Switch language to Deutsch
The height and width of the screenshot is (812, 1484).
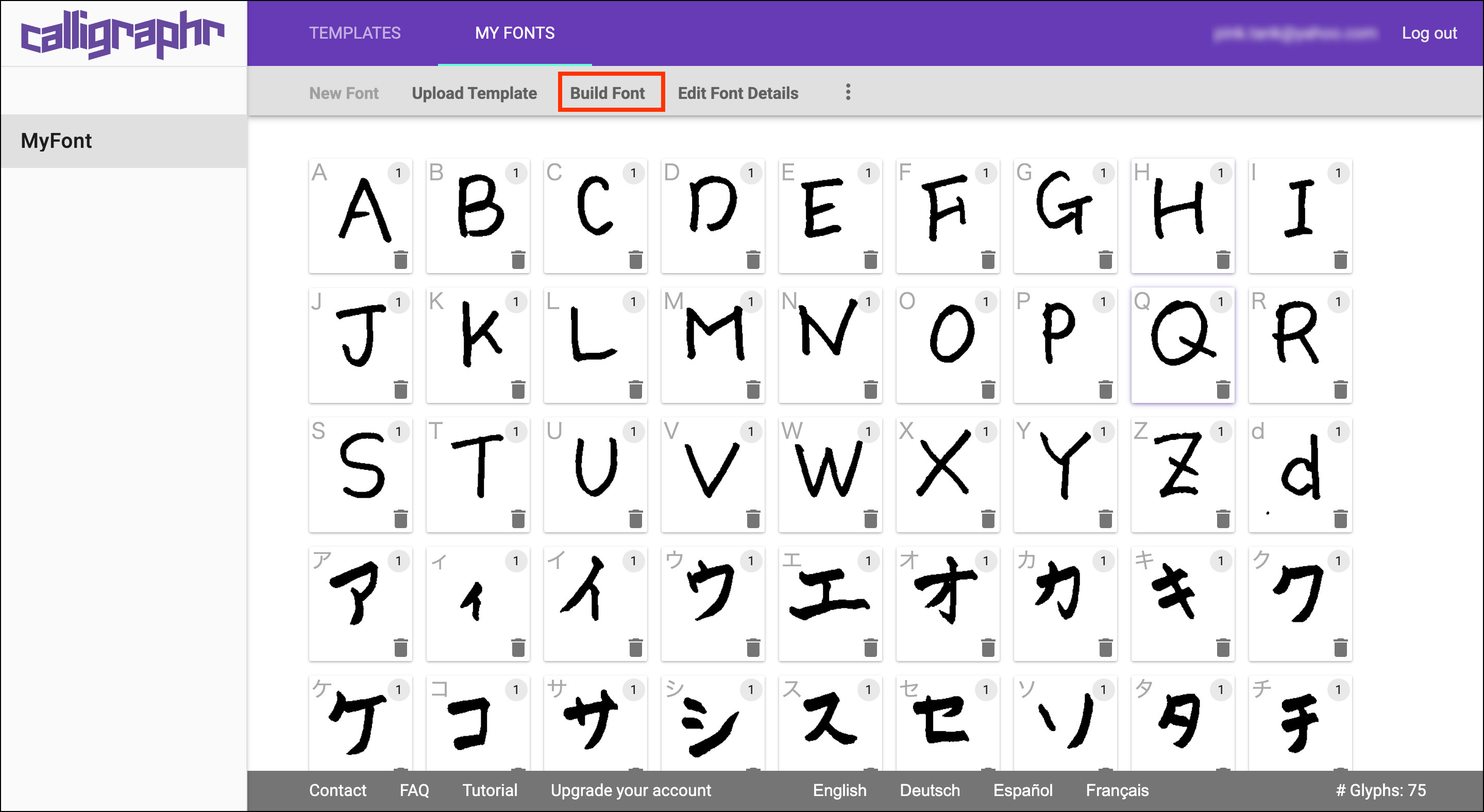[x=929, y=790]
